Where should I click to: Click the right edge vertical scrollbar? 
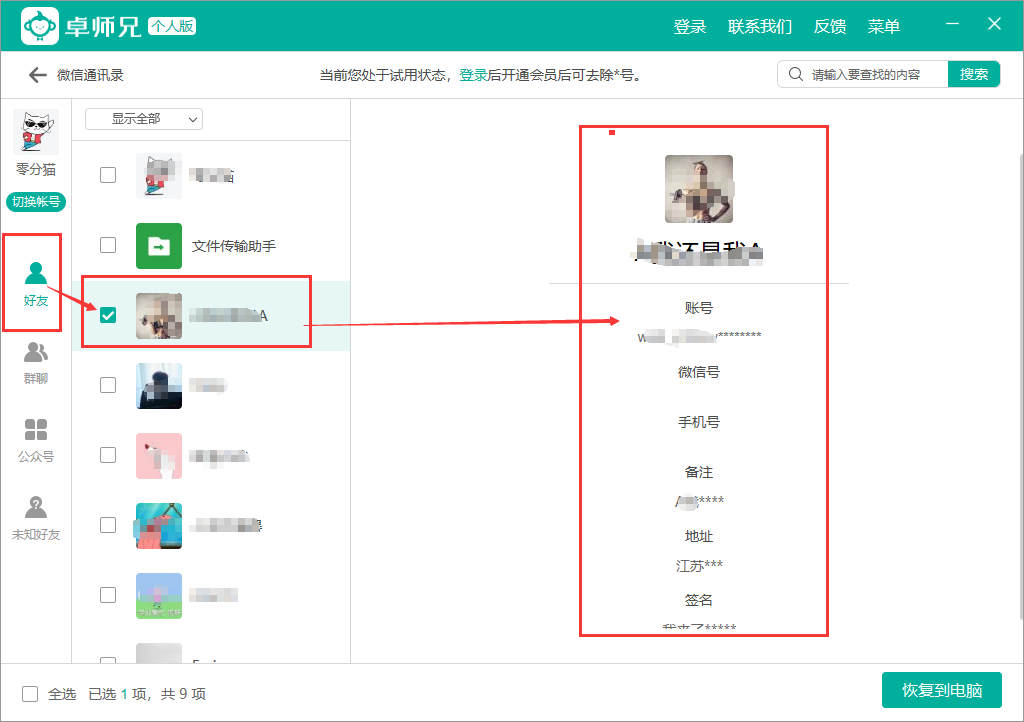coord(1021,386)
